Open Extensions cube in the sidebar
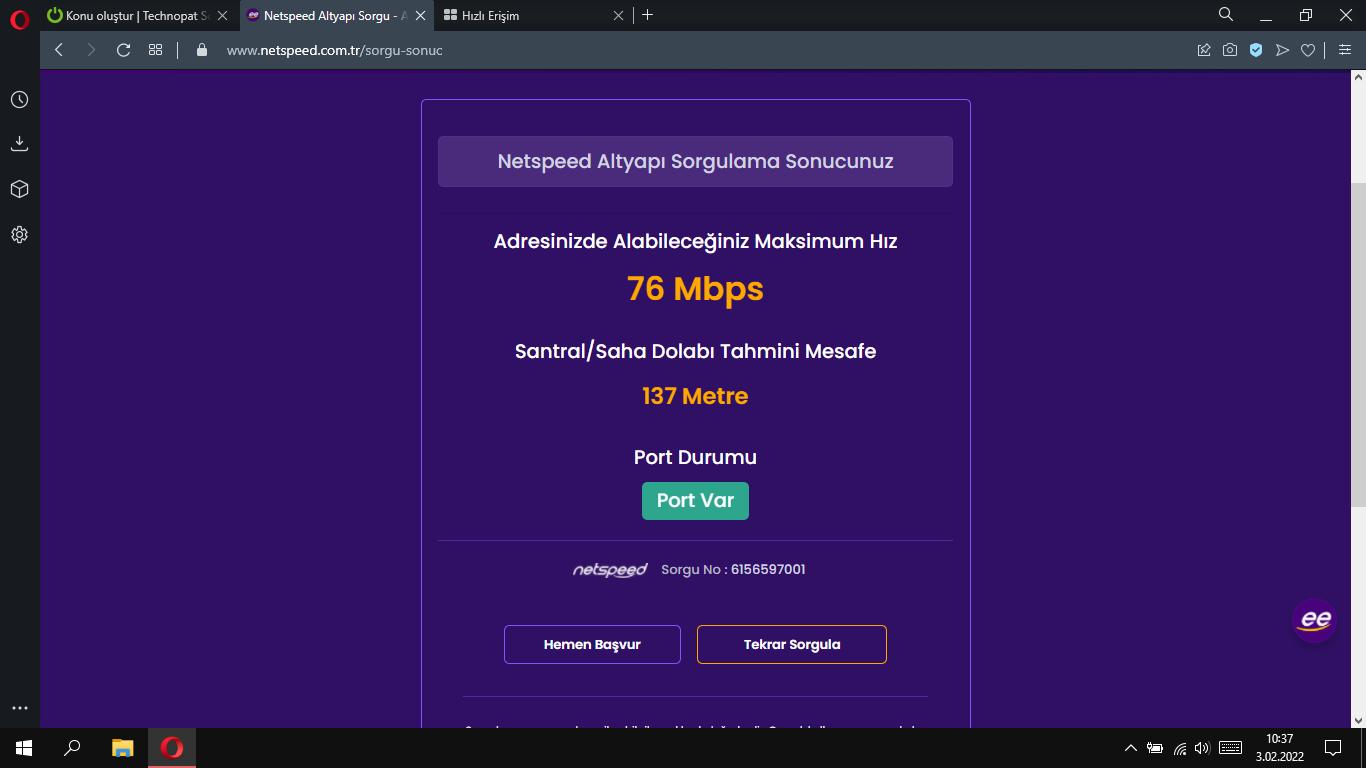The image size is (1366, 768). [19, 189]
